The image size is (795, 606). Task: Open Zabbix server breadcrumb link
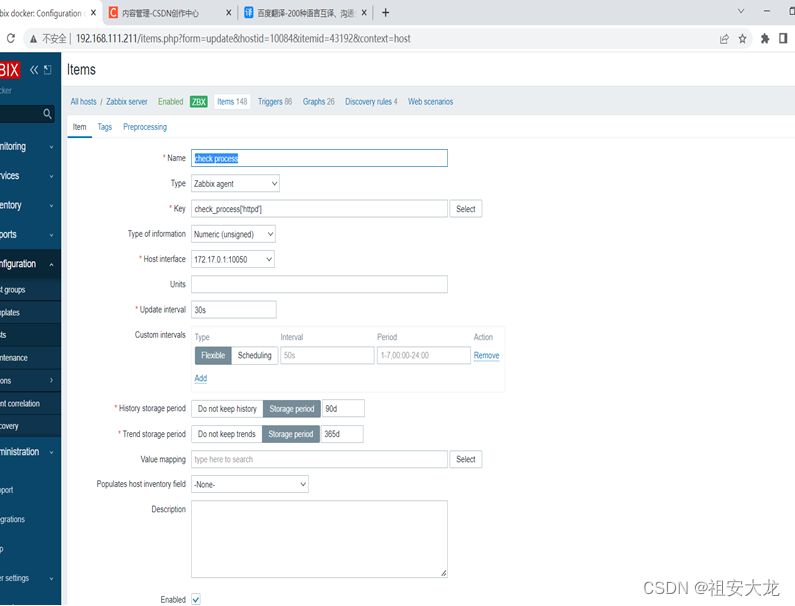pos(127,101)
